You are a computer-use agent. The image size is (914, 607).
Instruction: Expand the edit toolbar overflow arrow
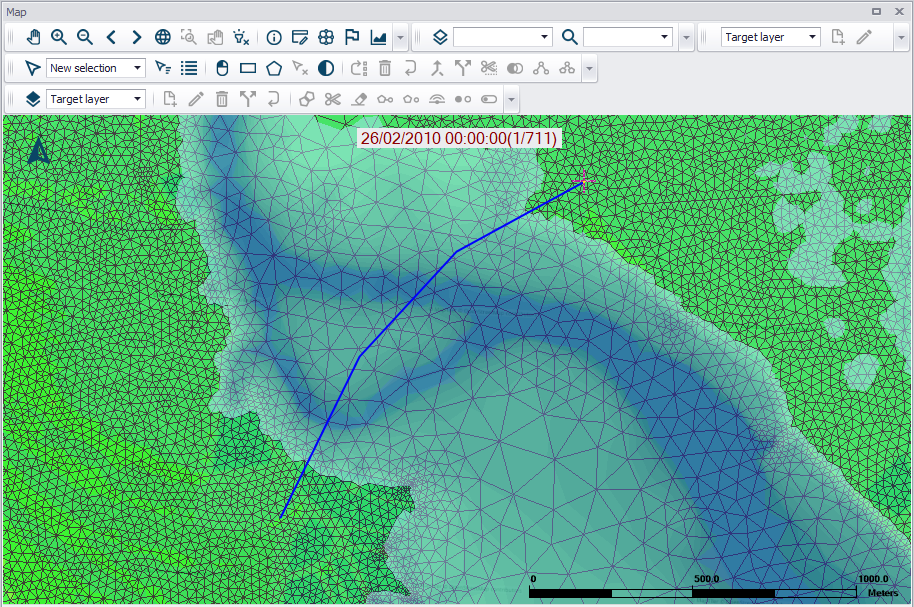pyautogui.click(x=511, y=99)
